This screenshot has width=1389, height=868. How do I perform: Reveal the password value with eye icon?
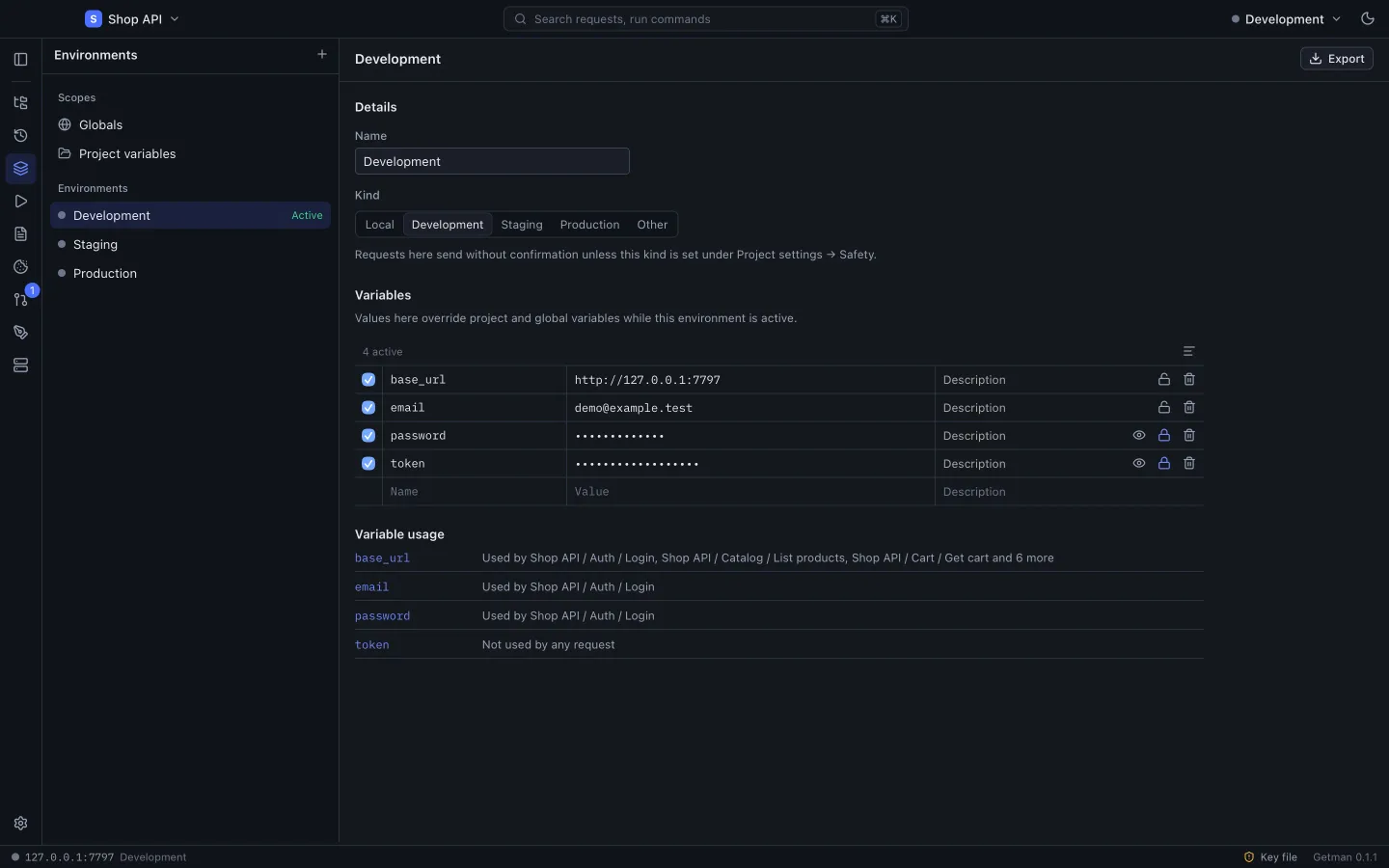(x=1139, y=436)
